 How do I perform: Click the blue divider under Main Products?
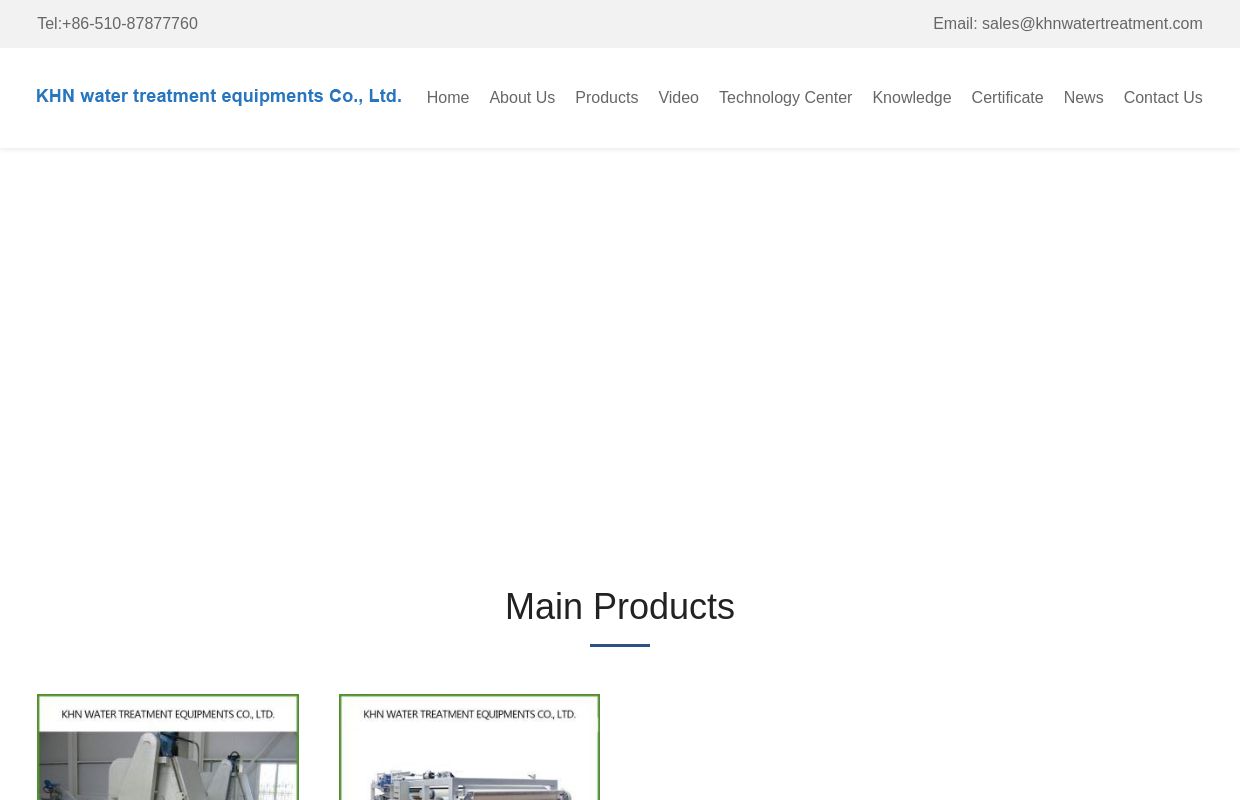click(620, 646)
